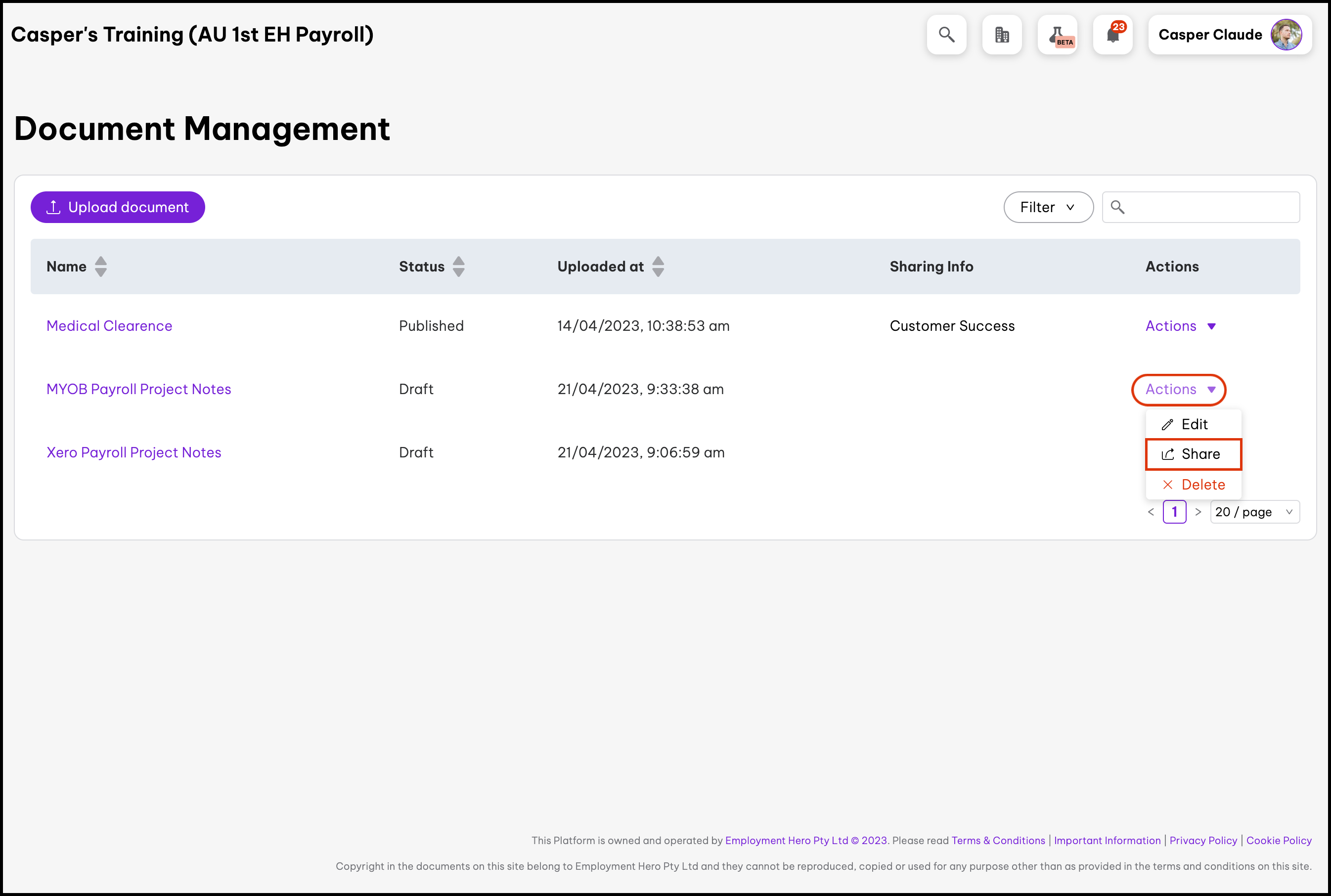Expand the Filter dropdown
The height and width of the screenshot is (896, 1331).
(1048, 207)
